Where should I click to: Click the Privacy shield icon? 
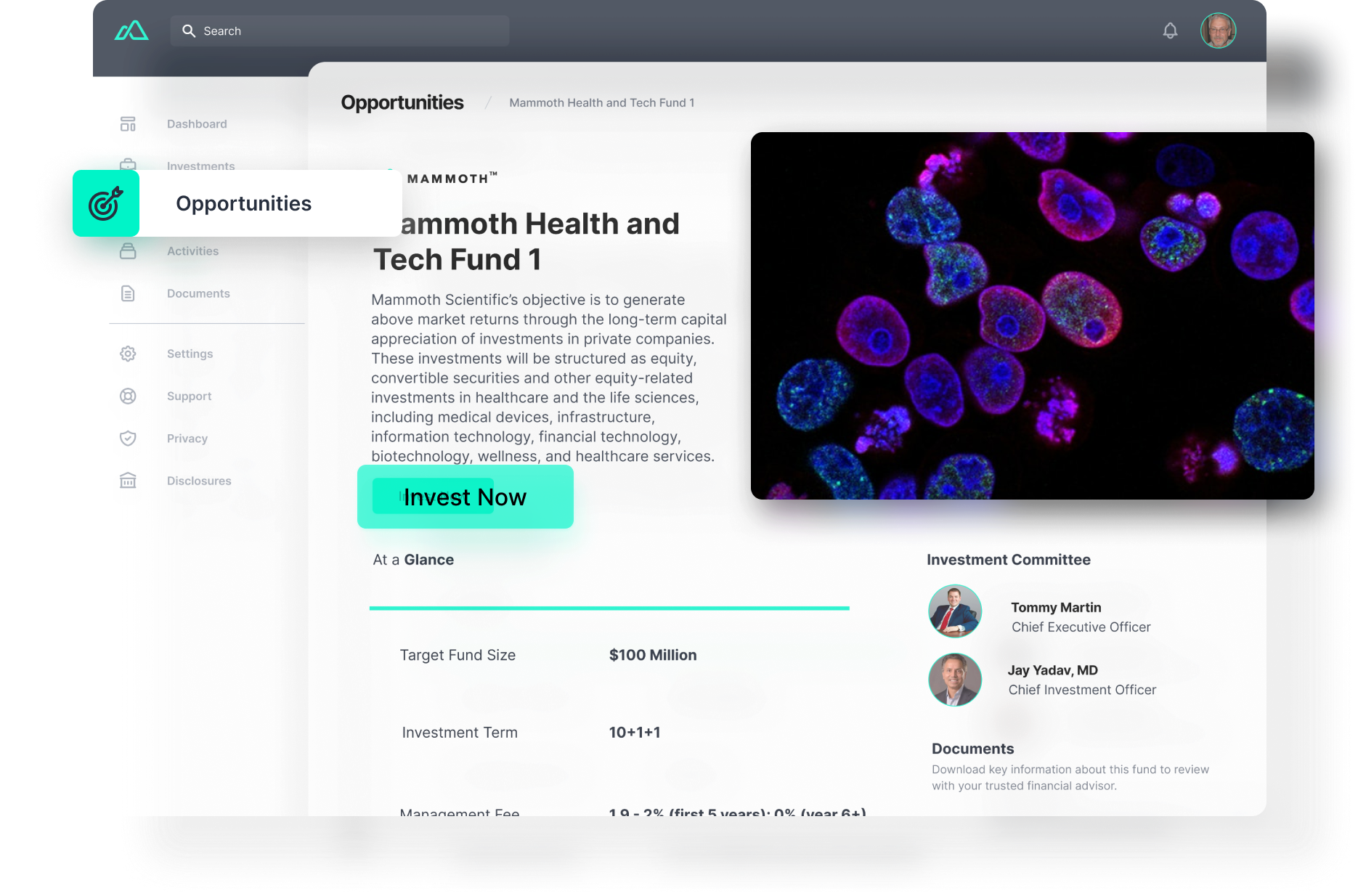pos(128,439)
